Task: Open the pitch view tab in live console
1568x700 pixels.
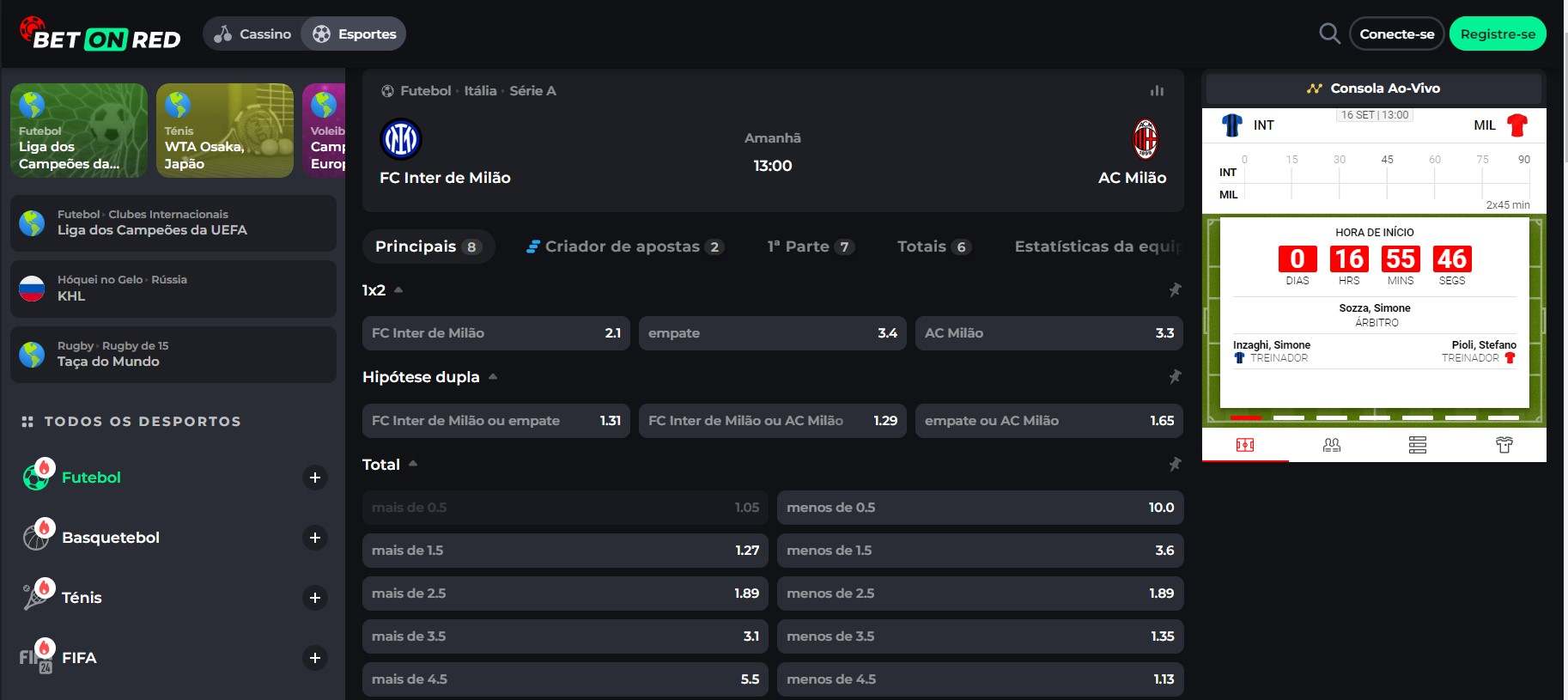Action: 1245,445
